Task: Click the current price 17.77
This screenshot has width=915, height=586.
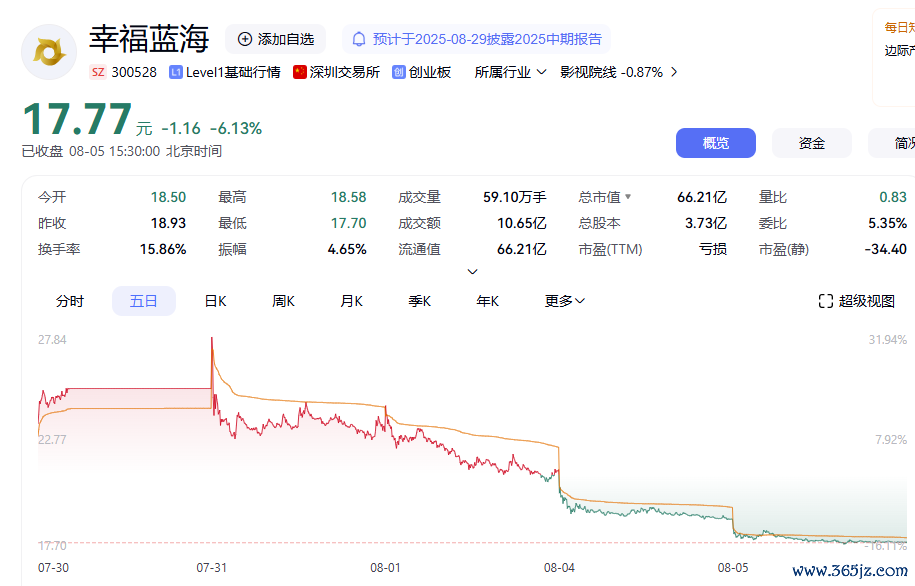Action: pos(77,120)
